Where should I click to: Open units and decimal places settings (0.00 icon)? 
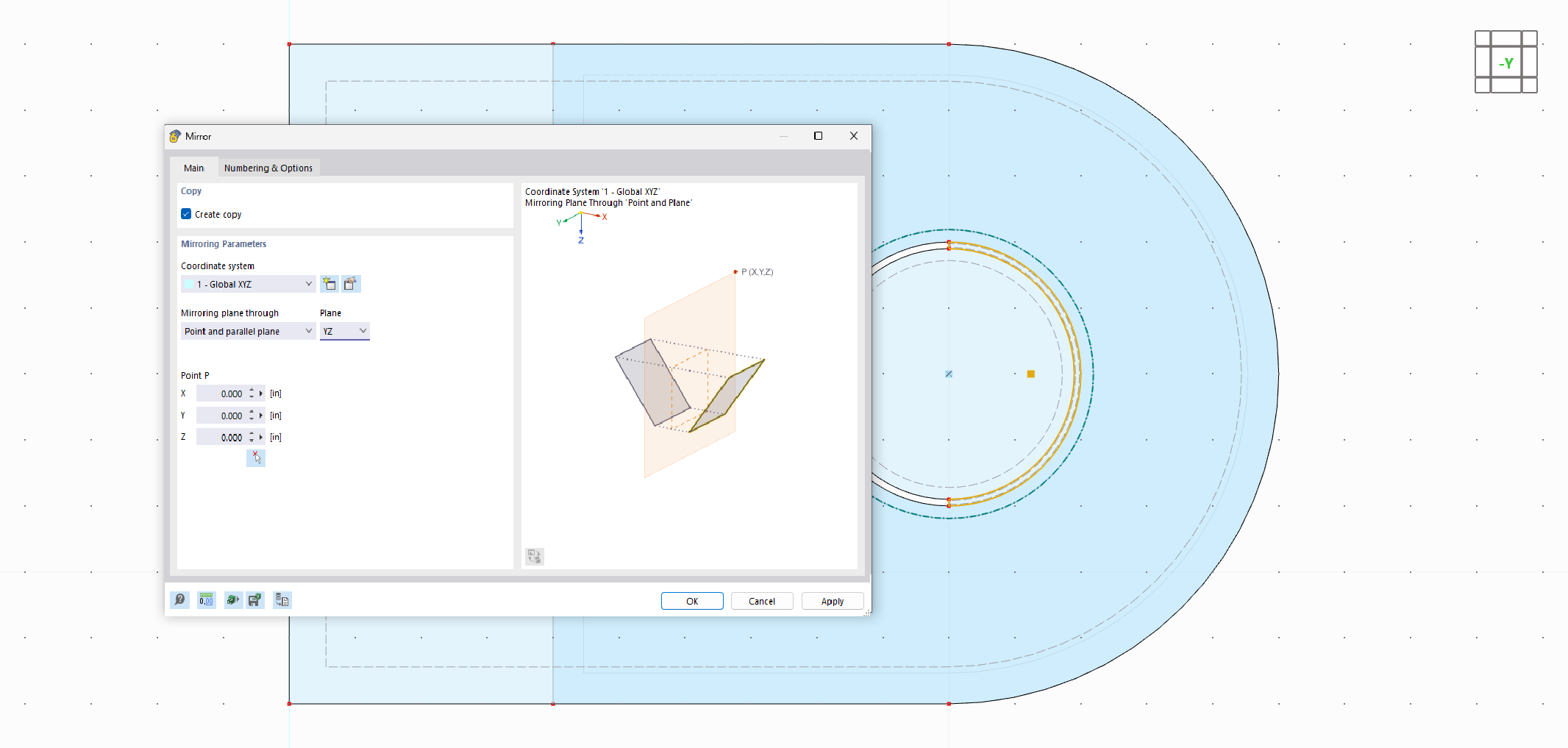206,600
